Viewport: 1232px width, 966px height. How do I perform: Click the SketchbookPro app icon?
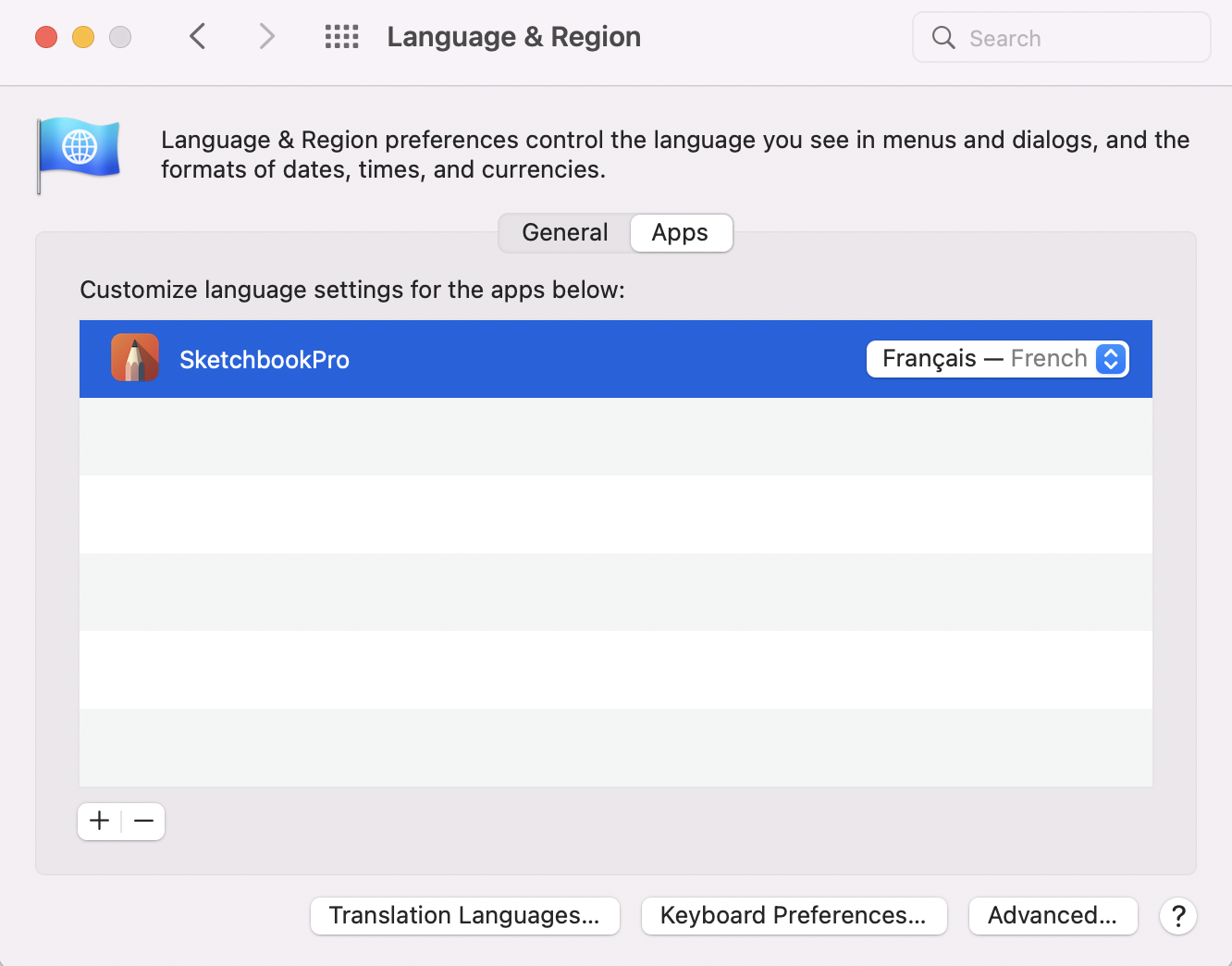click(135, 359)
